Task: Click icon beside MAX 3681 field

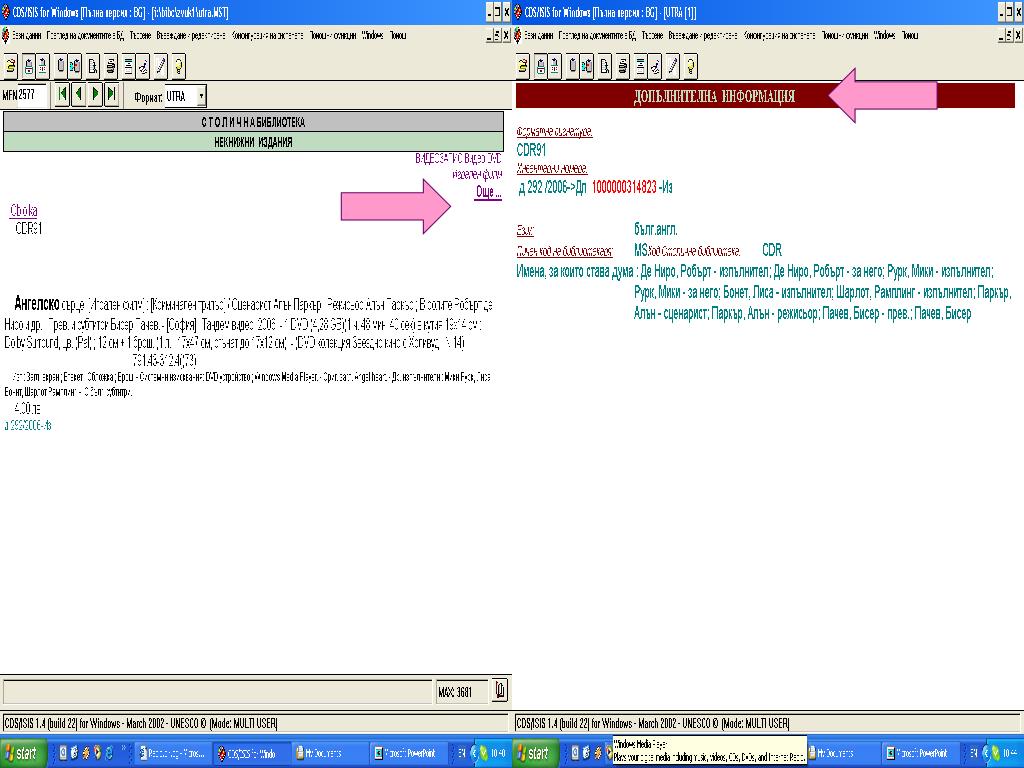Action: tap(500, 690)
